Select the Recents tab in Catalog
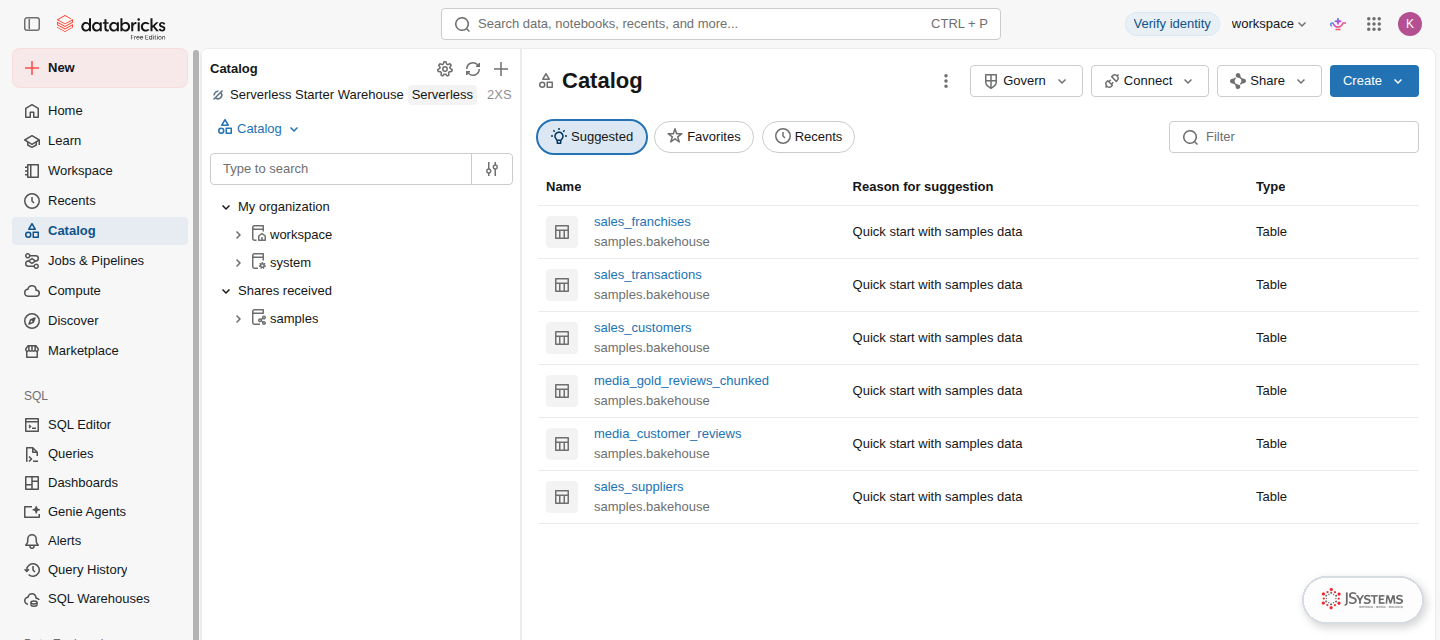 (x=808, y=137)
